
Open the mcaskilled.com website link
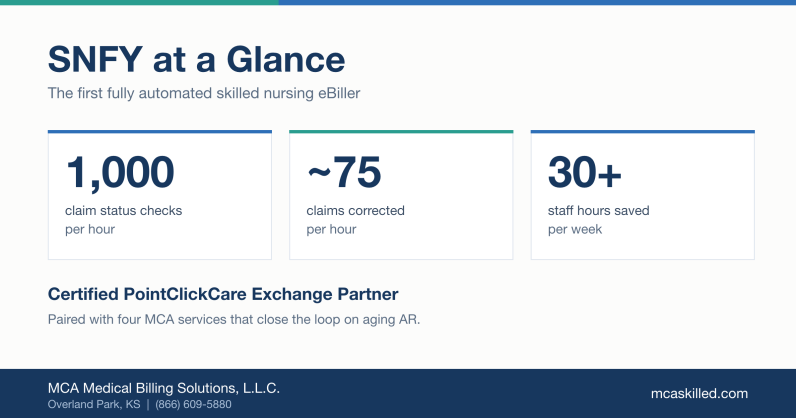(x=699, y=394)
